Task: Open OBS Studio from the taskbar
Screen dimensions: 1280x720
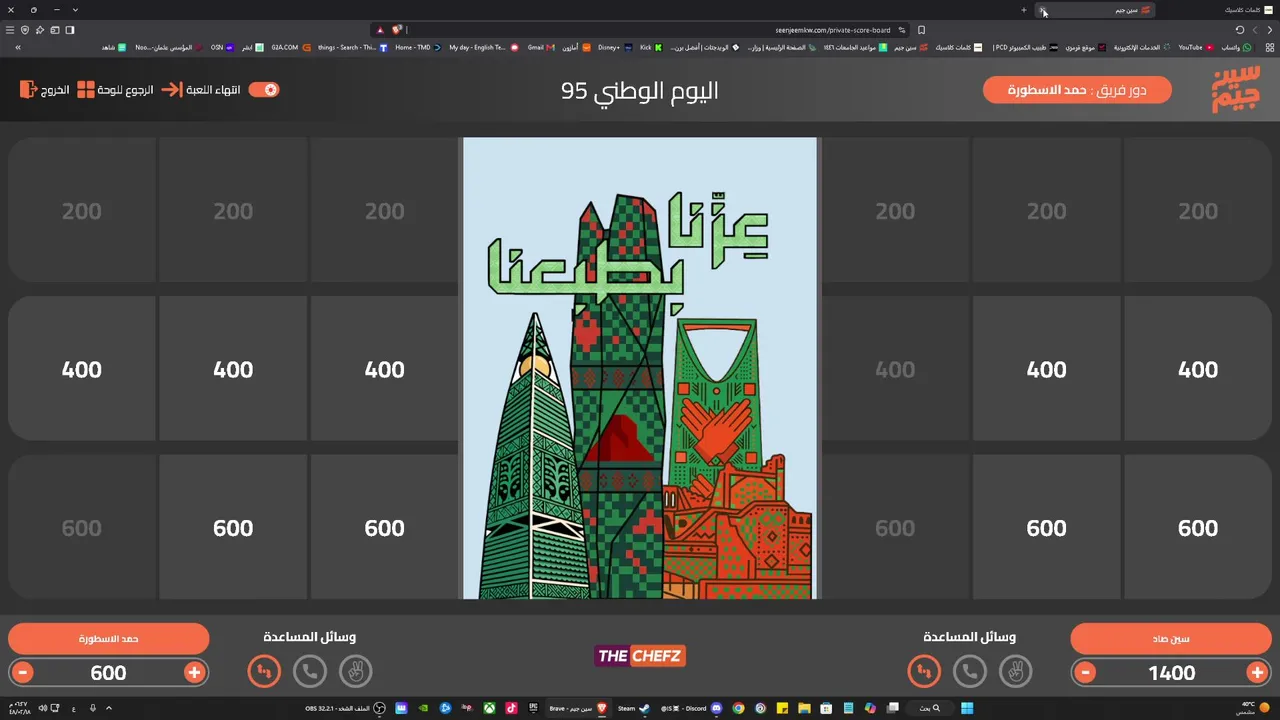Action: click(345, 708)
